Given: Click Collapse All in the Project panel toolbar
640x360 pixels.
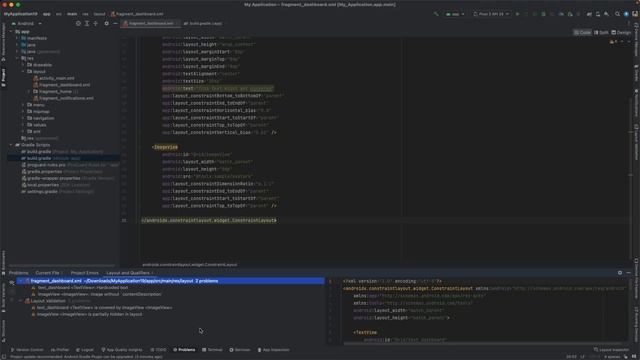Looking at the screenshot, I should pos(96,24).
